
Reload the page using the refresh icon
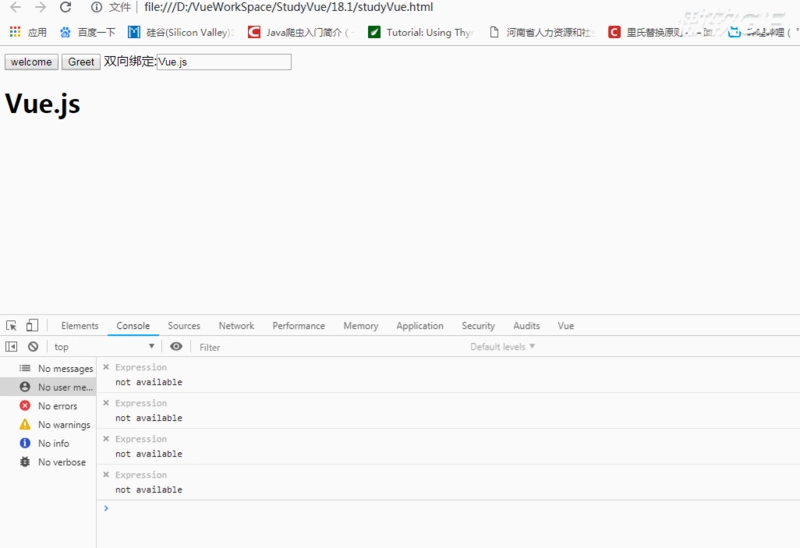[x=66, y=7]
